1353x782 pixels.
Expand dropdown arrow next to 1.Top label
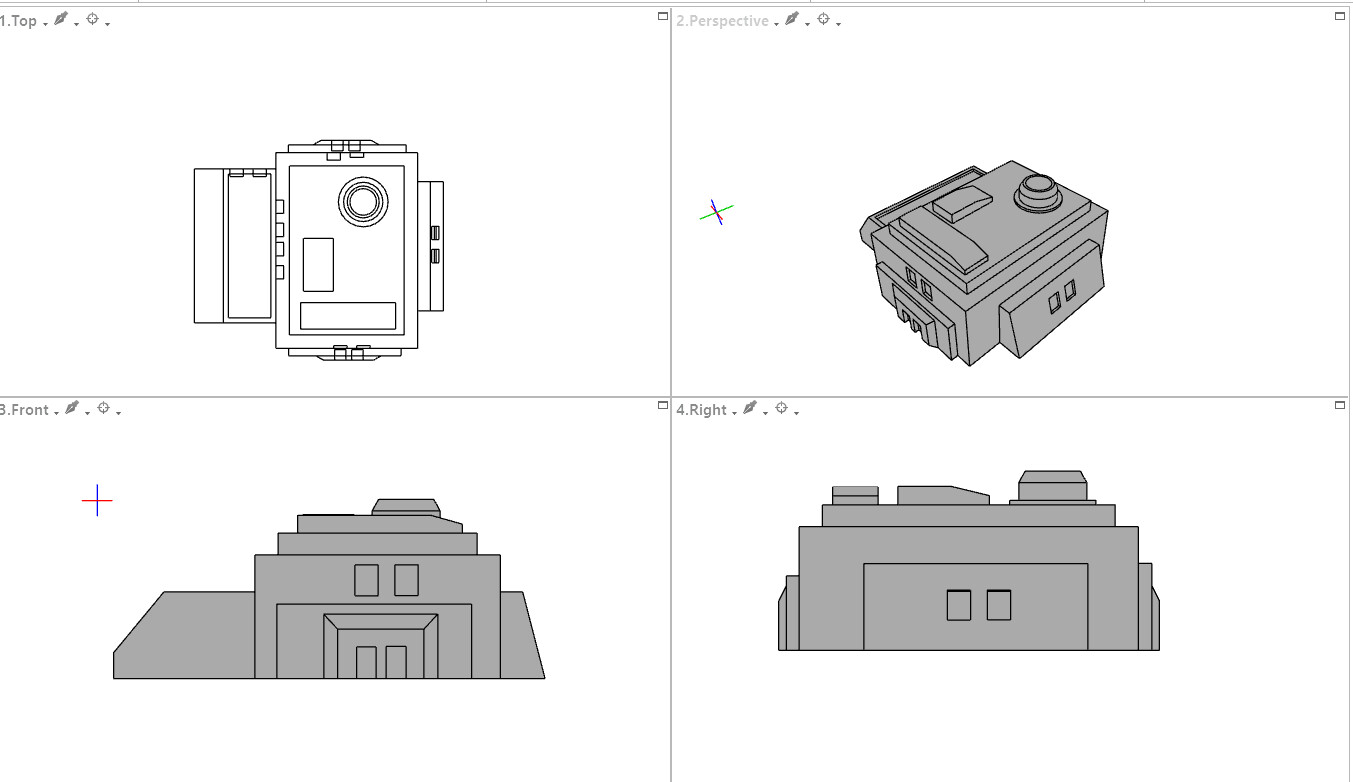[x=45, y=24]
